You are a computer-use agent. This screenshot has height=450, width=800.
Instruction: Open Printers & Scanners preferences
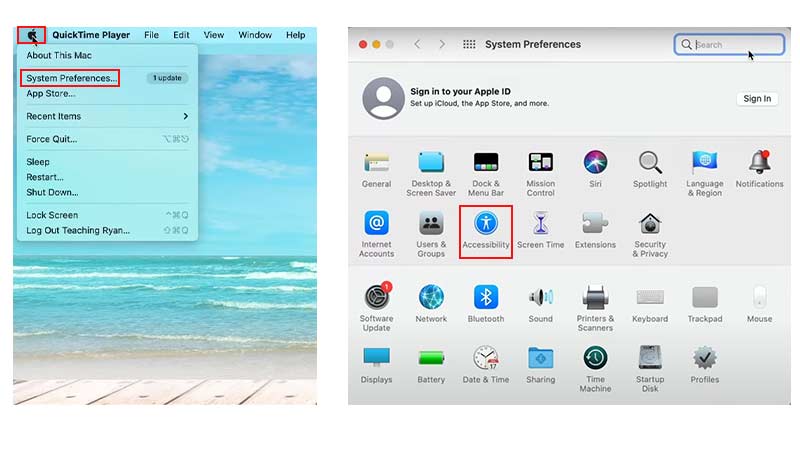pos(595,308)
